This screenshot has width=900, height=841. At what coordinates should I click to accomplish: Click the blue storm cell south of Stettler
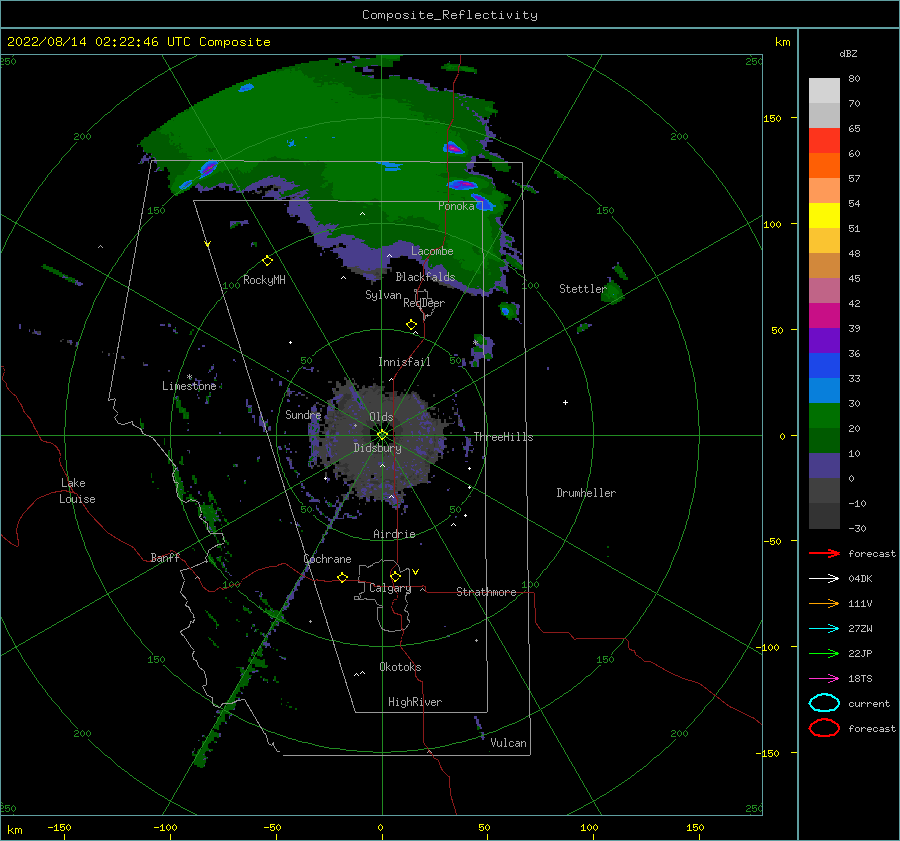click(x=506, y=311)
